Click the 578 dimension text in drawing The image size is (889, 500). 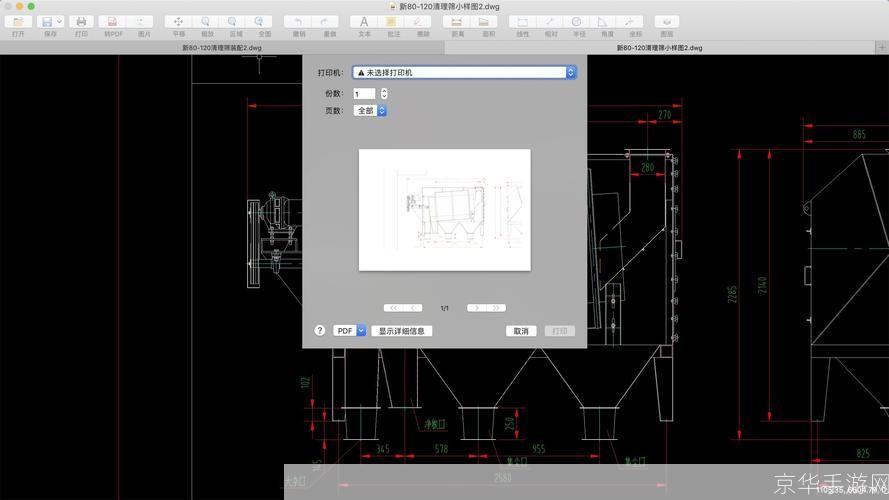[x=441, y=449]
